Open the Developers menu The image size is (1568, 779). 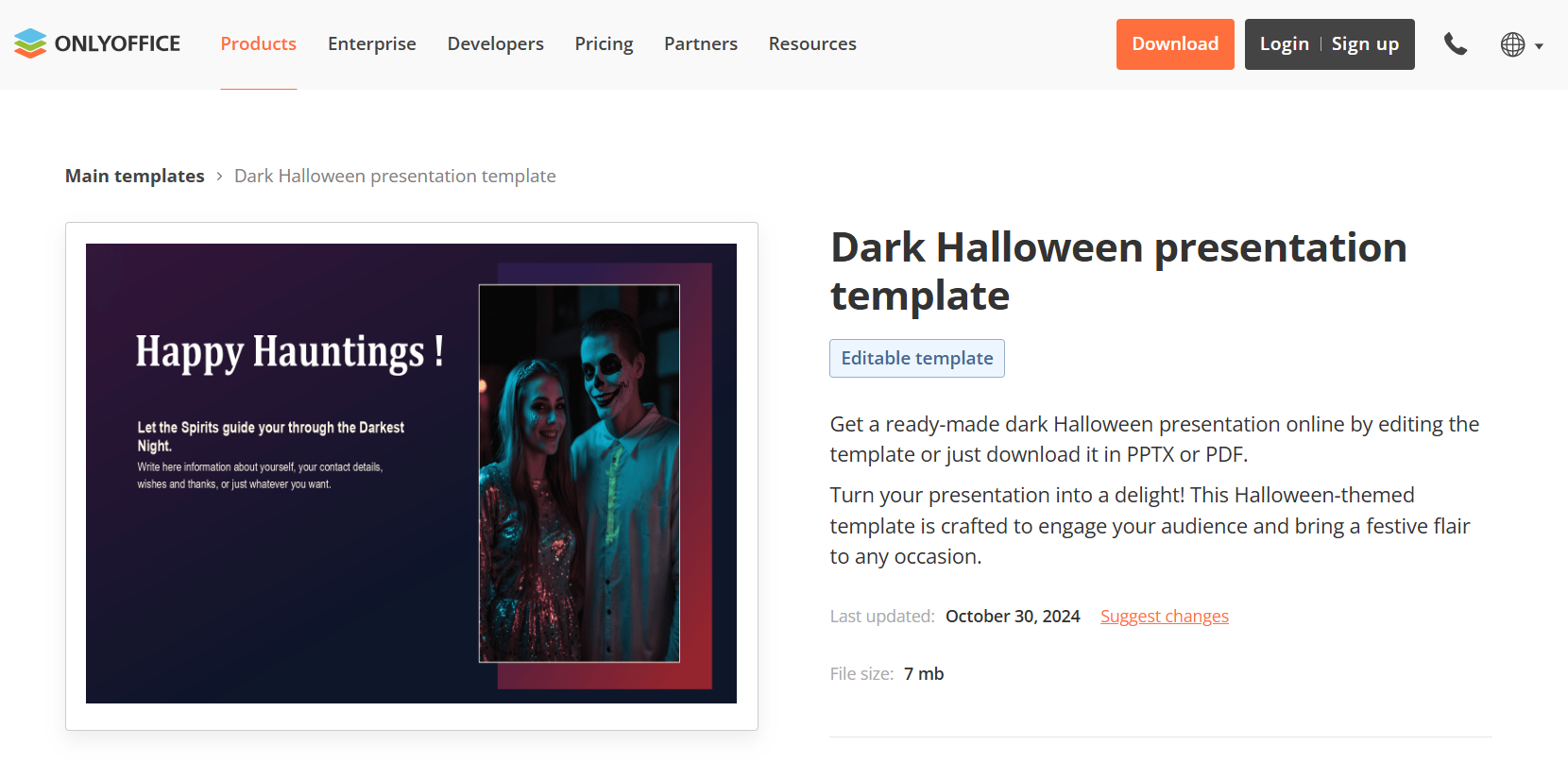pos(495,44)
